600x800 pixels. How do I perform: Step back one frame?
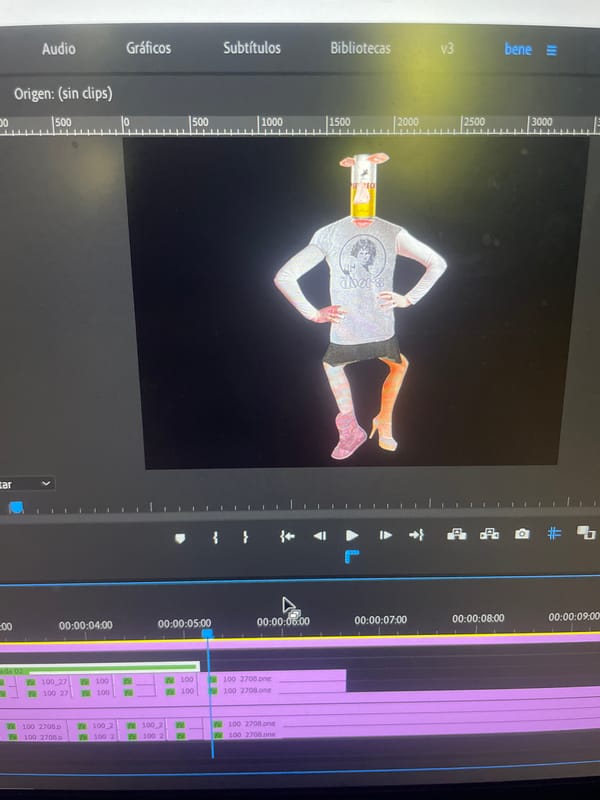[x=320, y=536]
